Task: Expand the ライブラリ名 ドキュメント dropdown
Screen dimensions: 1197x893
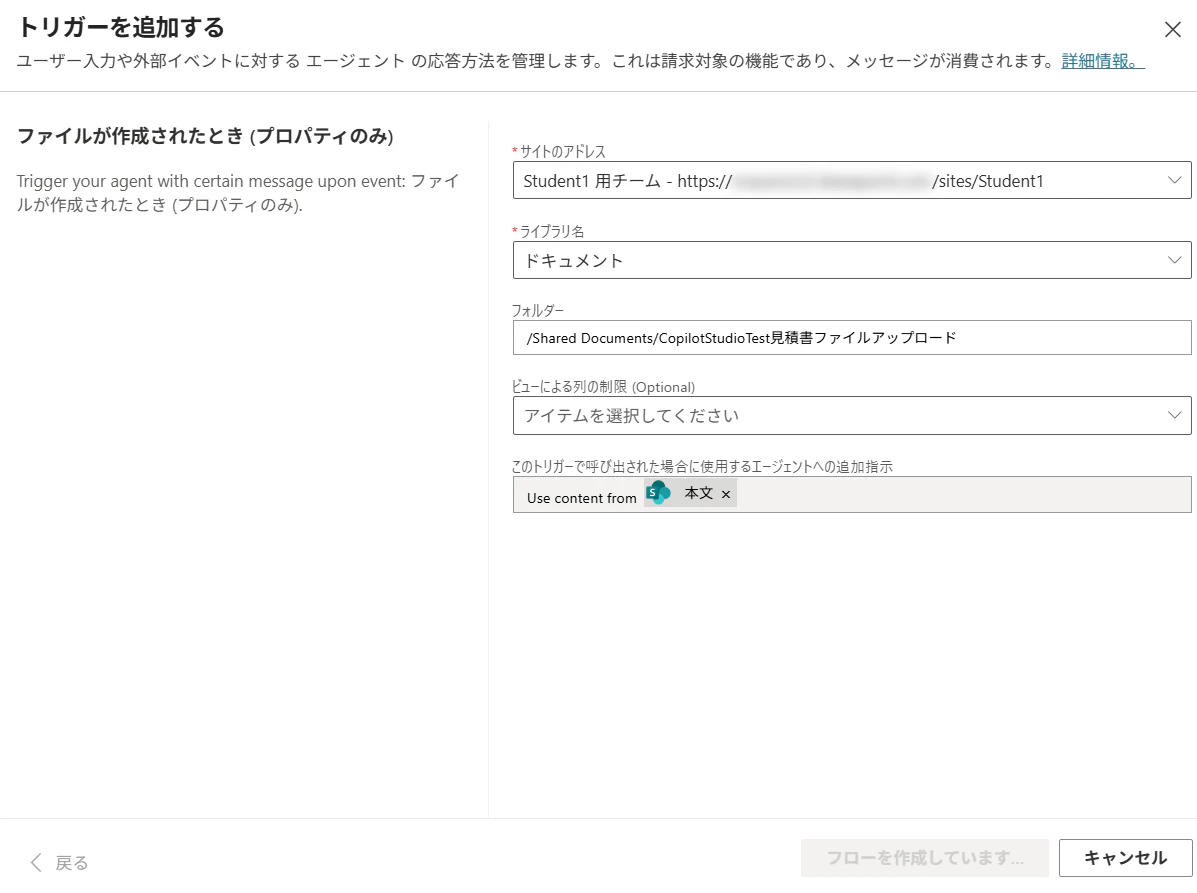Action: [852, 260]
